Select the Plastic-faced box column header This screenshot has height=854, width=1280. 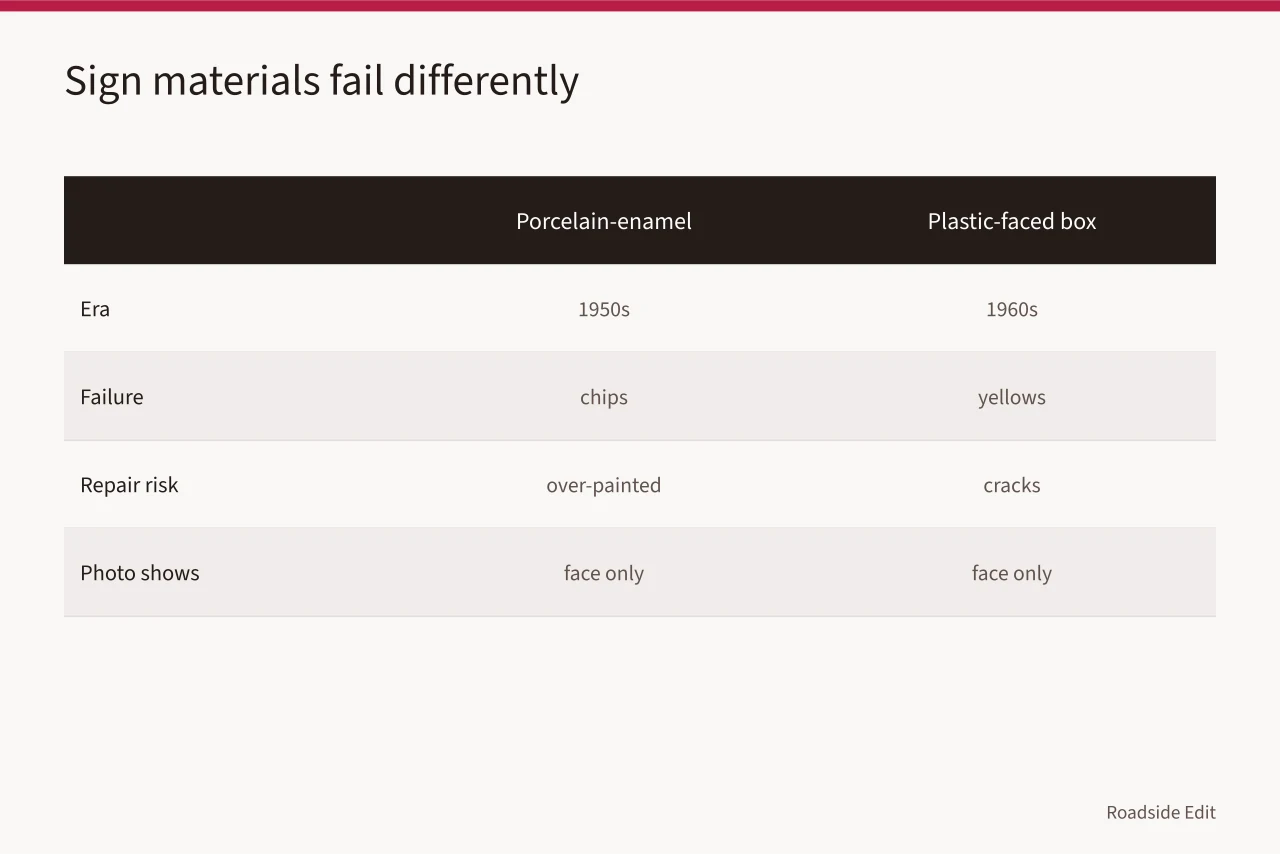point(1012,221)
